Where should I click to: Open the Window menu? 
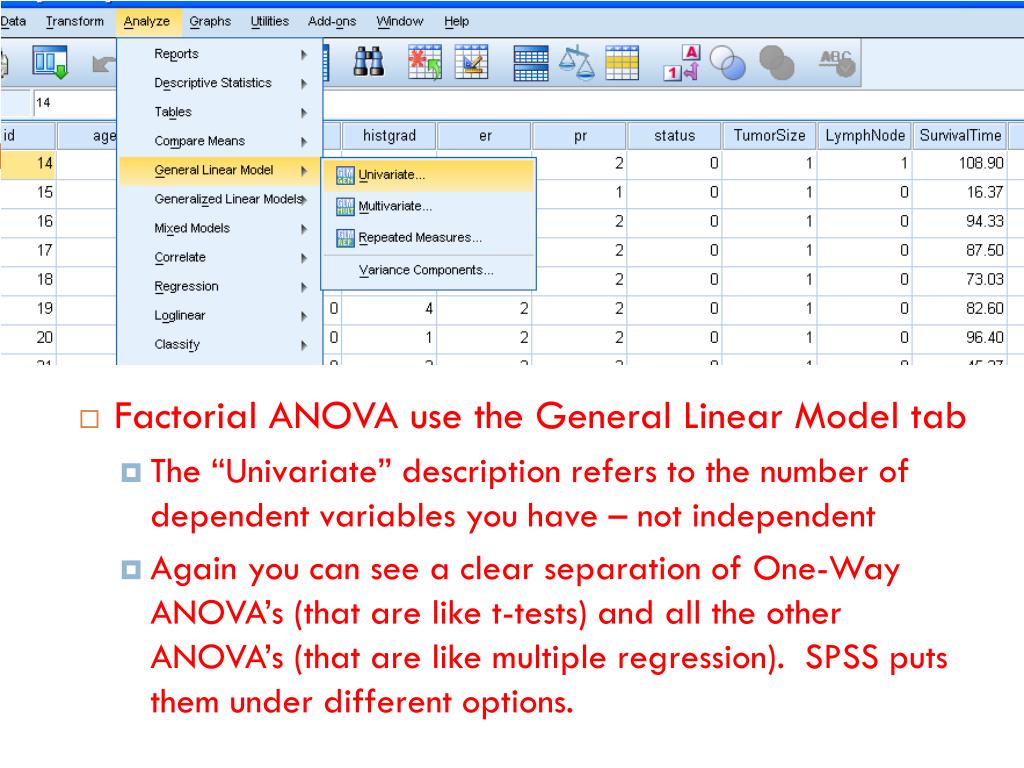coord(400,22)
